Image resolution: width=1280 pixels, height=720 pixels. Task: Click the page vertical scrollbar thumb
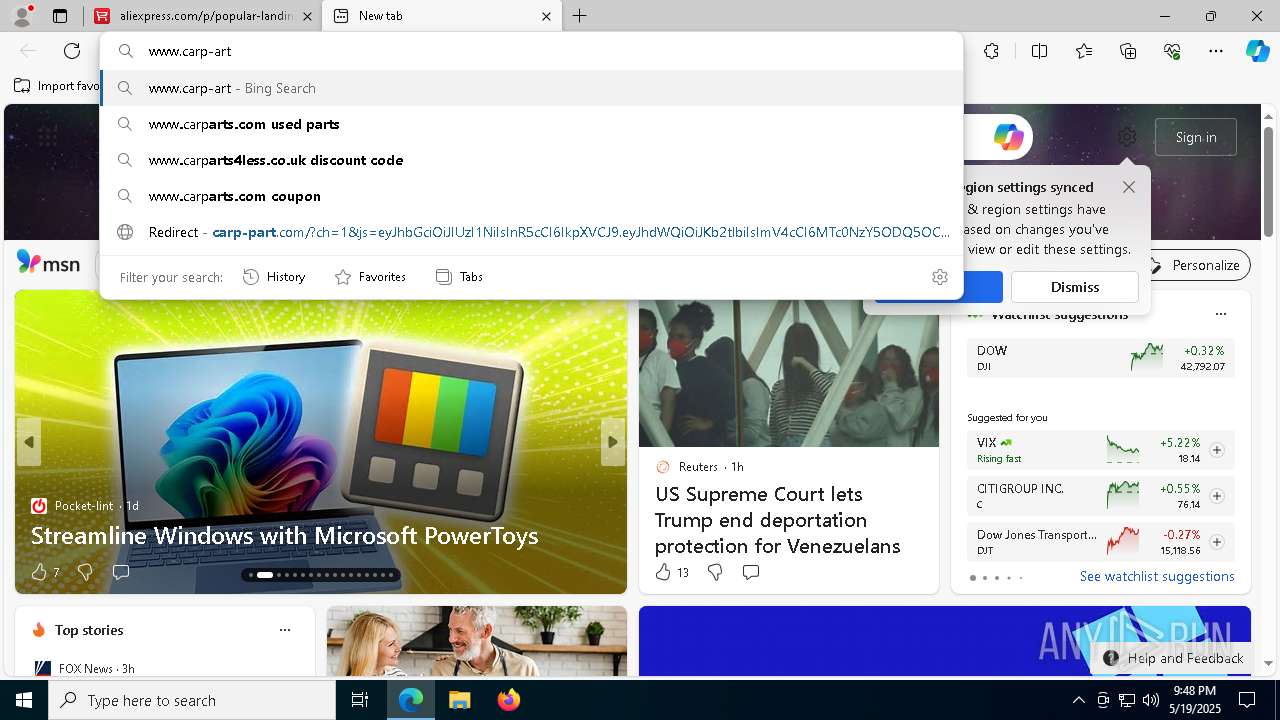pyautogui.click(x=1269, y=180)
